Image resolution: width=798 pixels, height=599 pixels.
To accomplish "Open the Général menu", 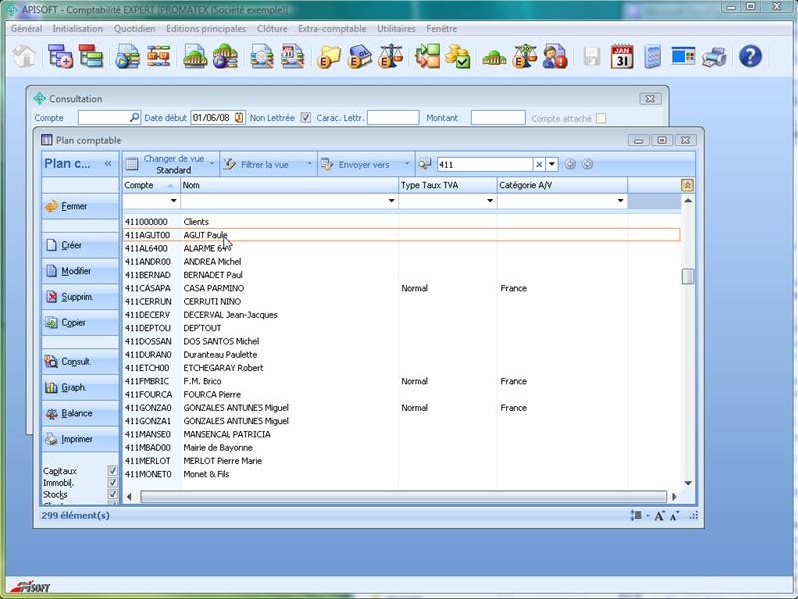I will [x=26, y=29].
